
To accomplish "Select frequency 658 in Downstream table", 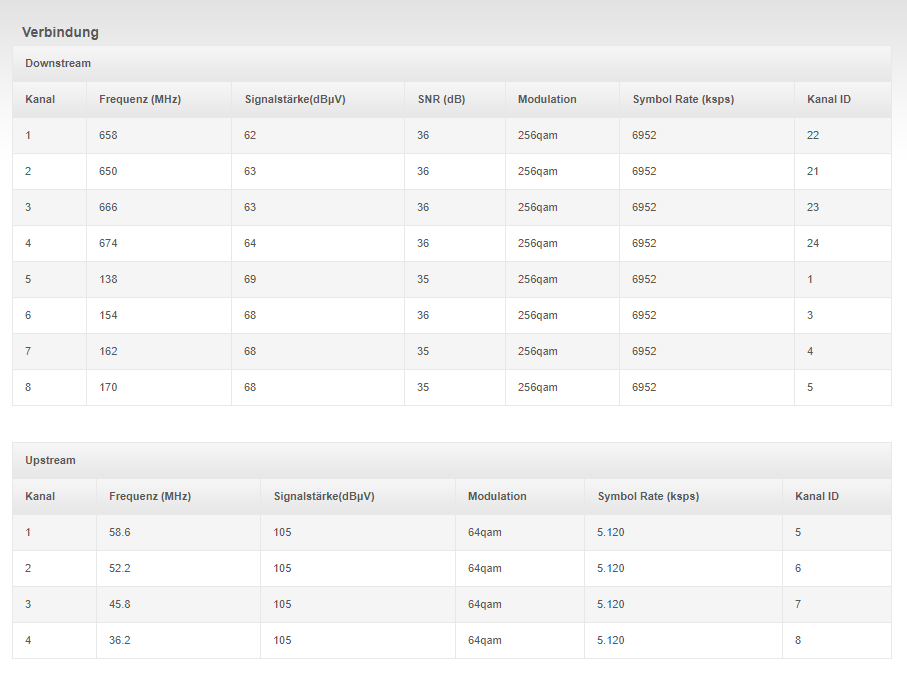I will pyautogui.click(x=108, y=135).
